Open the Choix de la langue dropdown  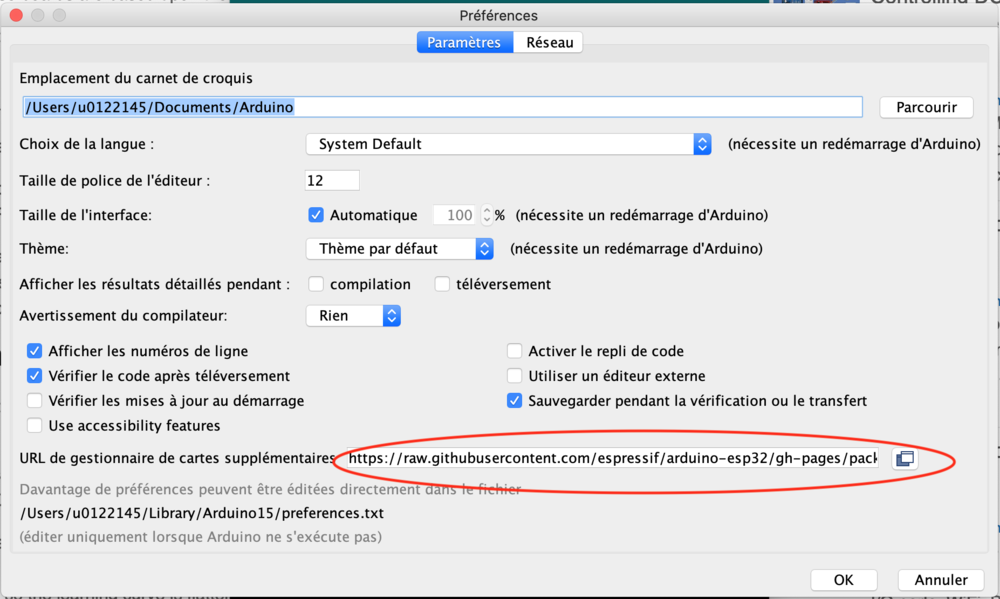[508, 144]
